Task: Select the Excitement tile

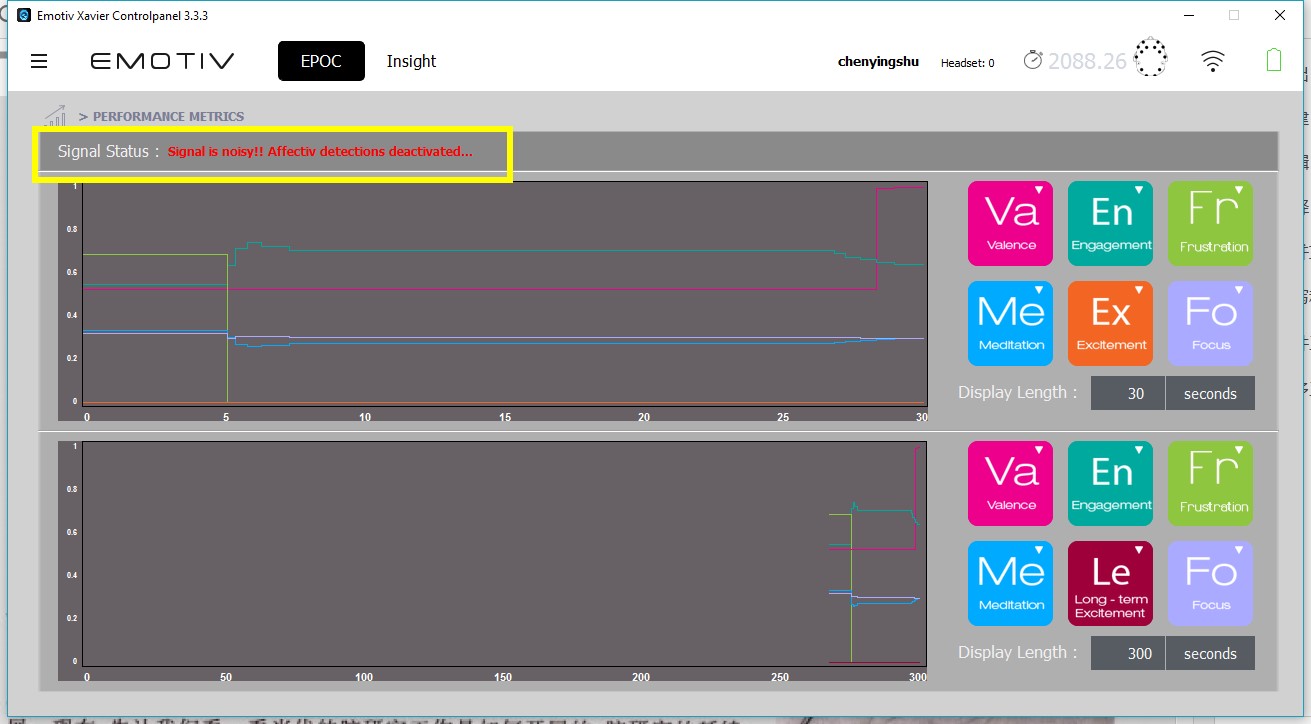Action: pyautogui.click(x=1110, y=324)
